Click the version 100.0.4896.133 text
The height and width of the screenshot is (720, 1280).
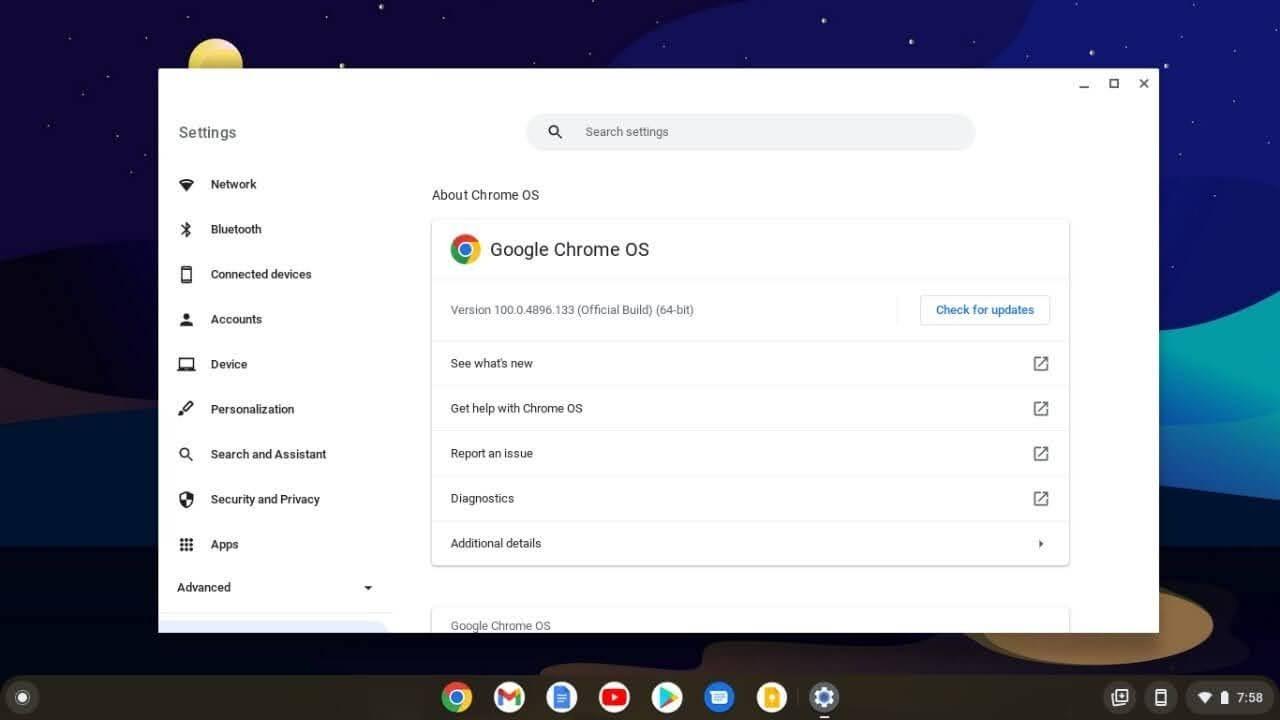coord(572,310)
